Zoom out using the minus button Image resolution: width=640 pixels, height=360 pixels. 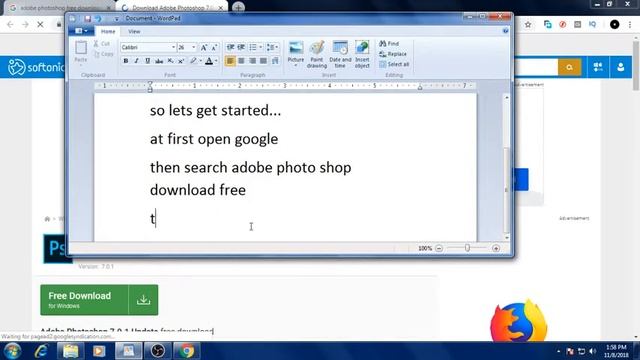click(x=439, y=248)
